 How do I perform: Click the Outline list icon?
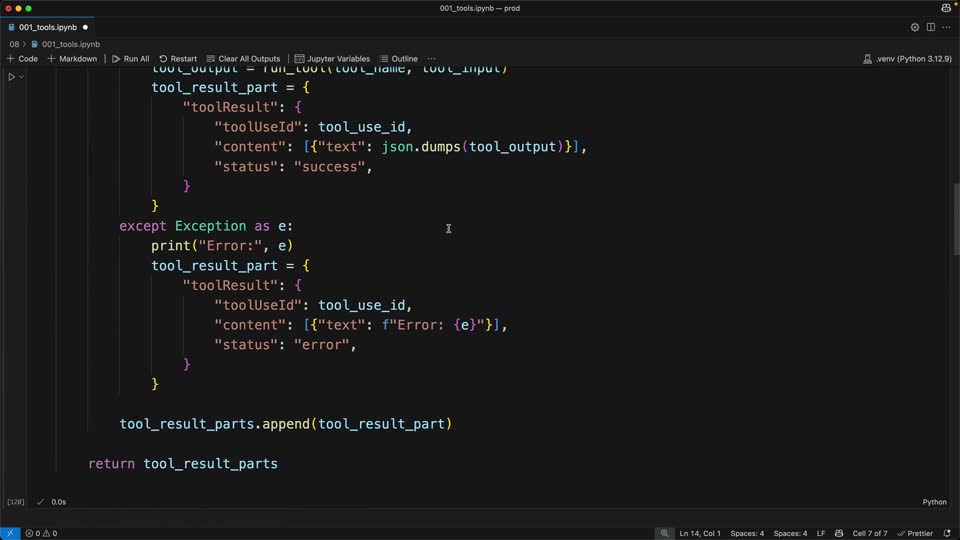point(384,59)
